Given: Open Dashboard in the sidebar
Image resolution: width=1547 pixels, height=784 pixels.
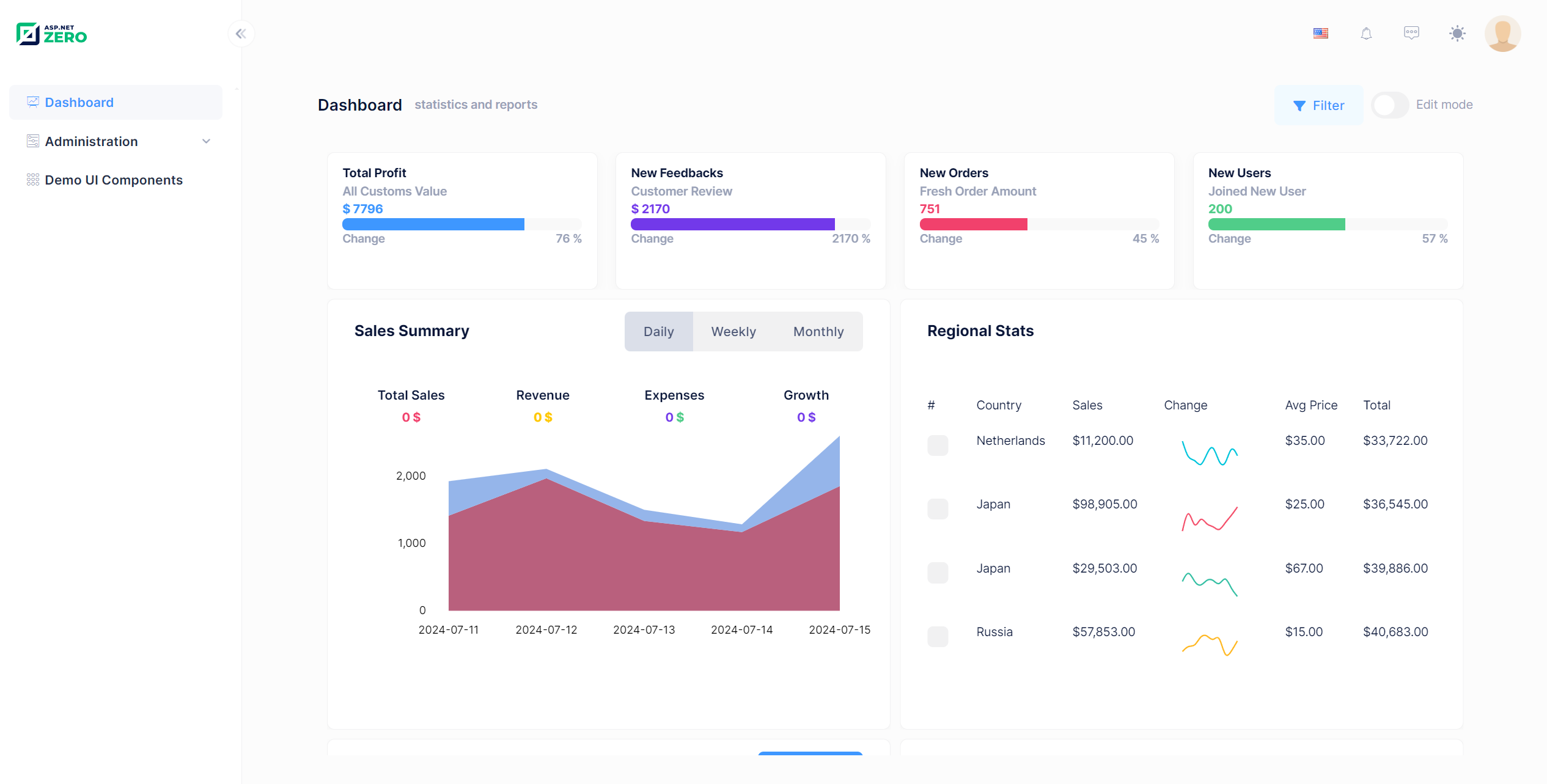Looking at the screenshot, I should click(79, 103).
